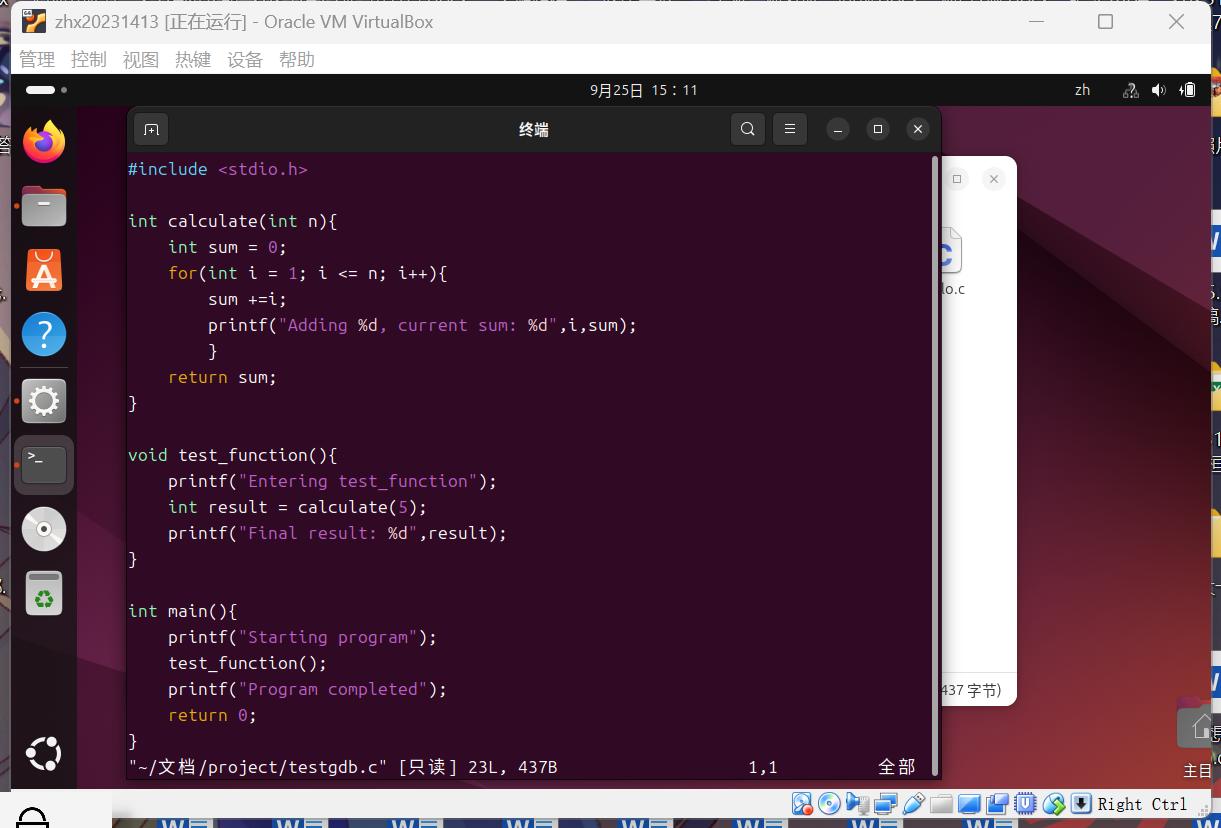Open the battery icon in GNOME top bar

1188,90
